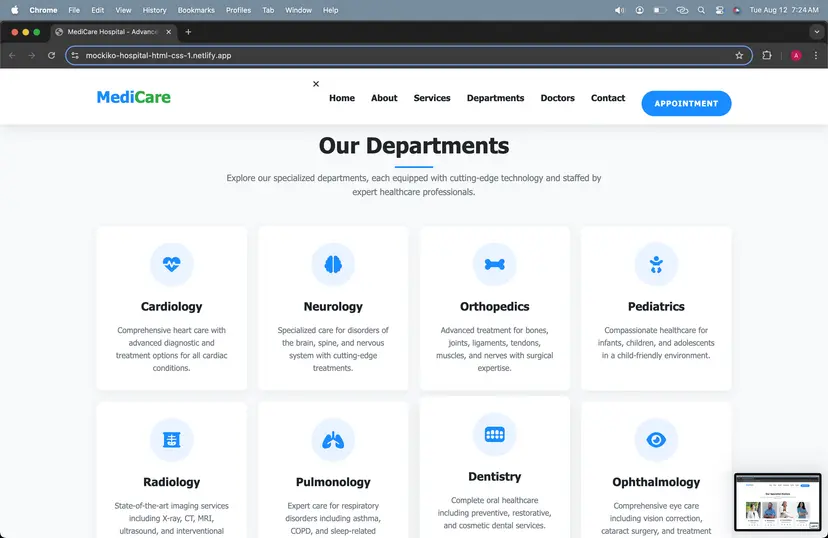Click the Dentistry teeth icon
Viewport: 828px width, 538px height.
pos(494,434)
